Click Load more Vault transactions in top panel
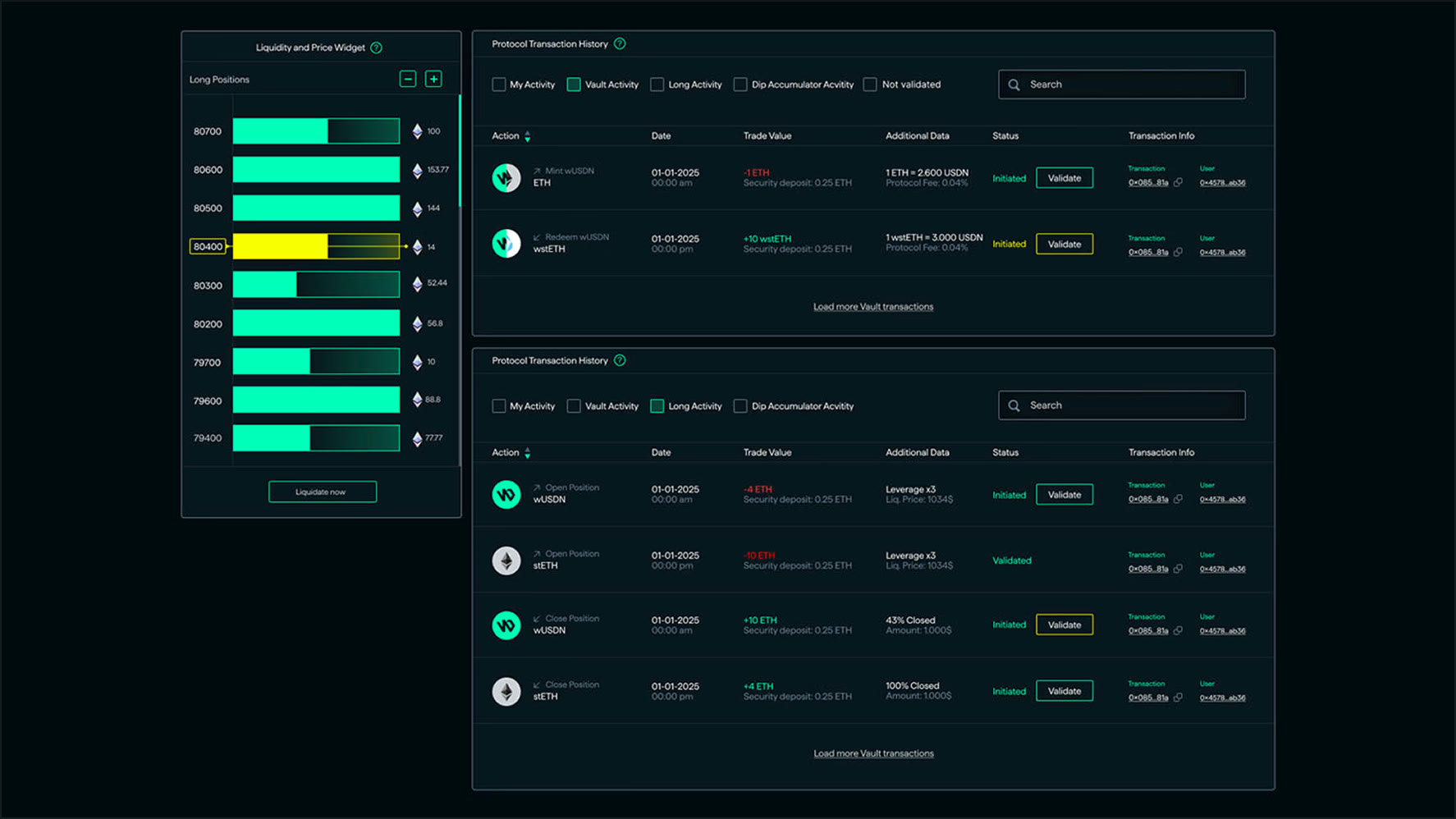 (873, 307)
